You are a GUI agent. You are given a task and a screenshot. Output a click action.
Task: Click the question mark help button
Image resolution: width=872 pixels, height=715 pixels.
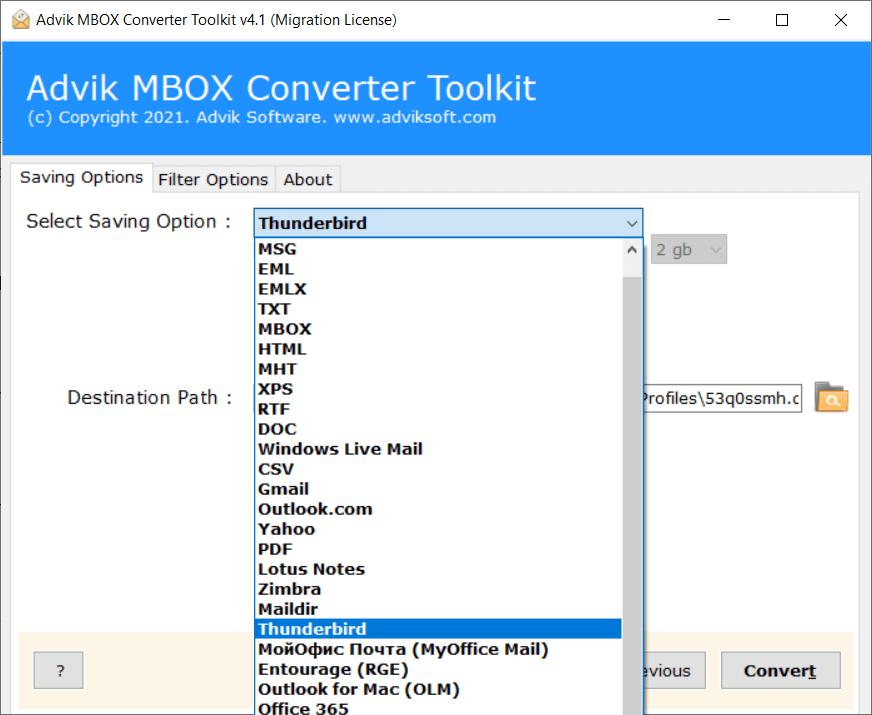point(58,671)
